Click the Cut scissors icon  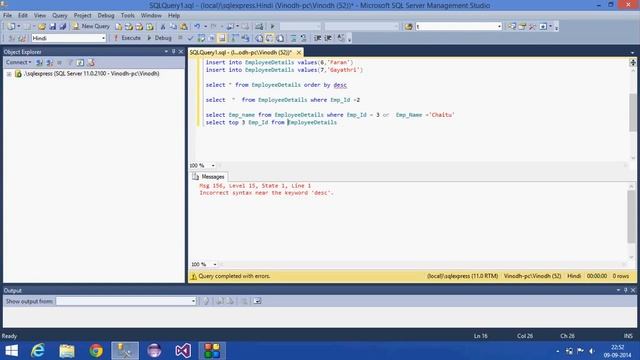(x=163, y=27)
